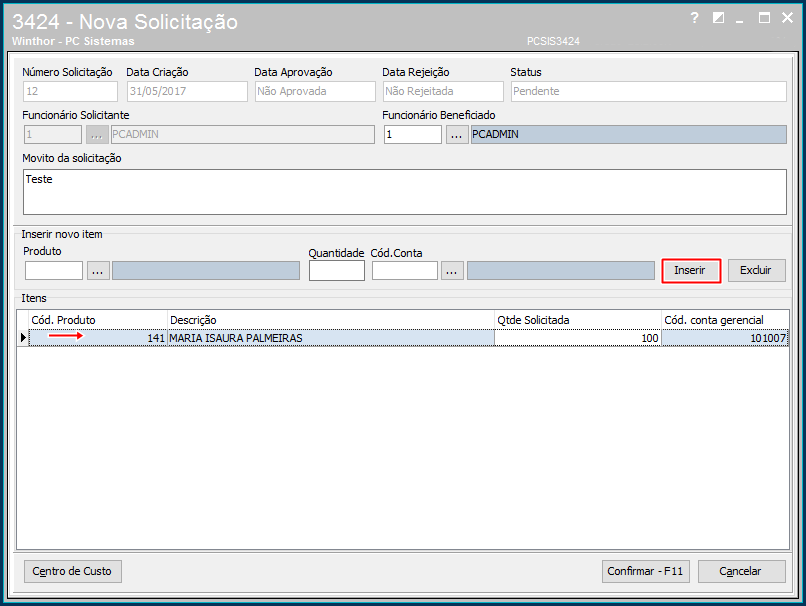The height and width of the screenshot is (606, 806).
Task: Click the Cód.Conta description field
Action: [x=561, y=270]
